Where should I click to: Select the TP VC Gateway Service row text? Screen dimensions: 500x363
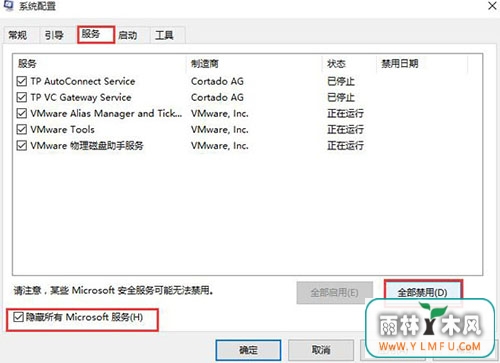(81, 97)
